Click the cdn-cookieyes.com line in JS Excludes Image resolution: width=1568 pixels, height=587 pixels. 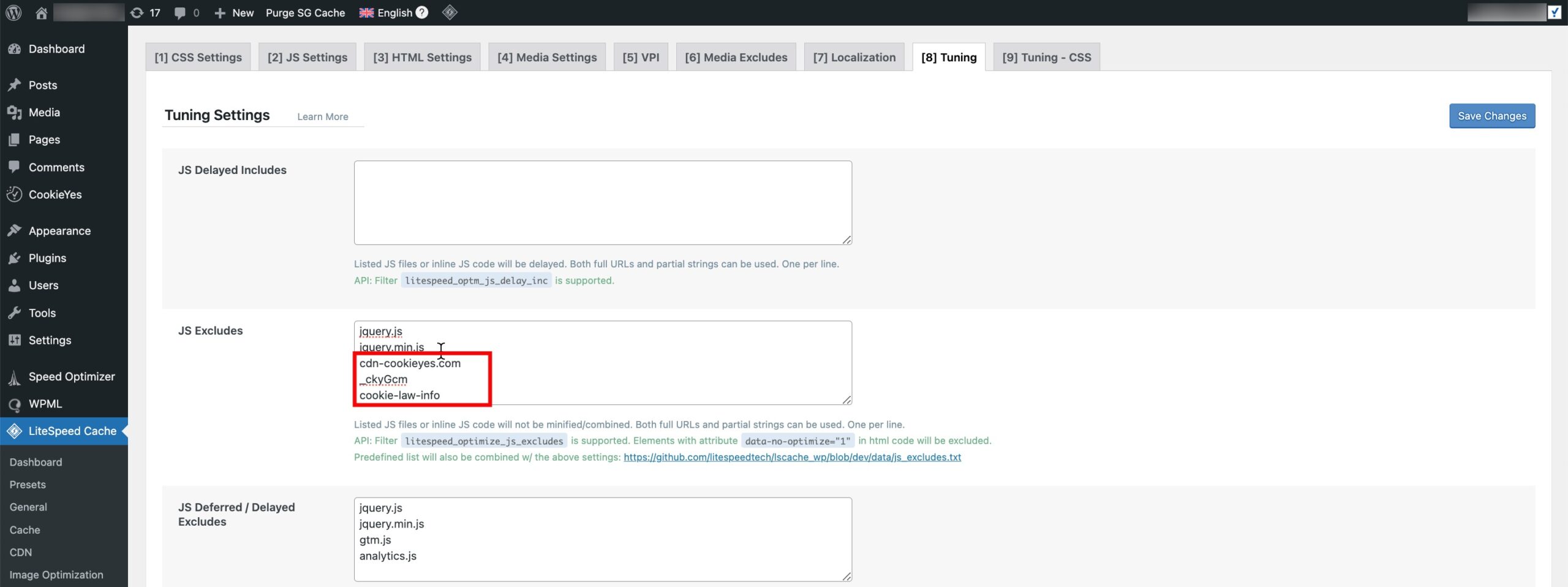(410, 363)
